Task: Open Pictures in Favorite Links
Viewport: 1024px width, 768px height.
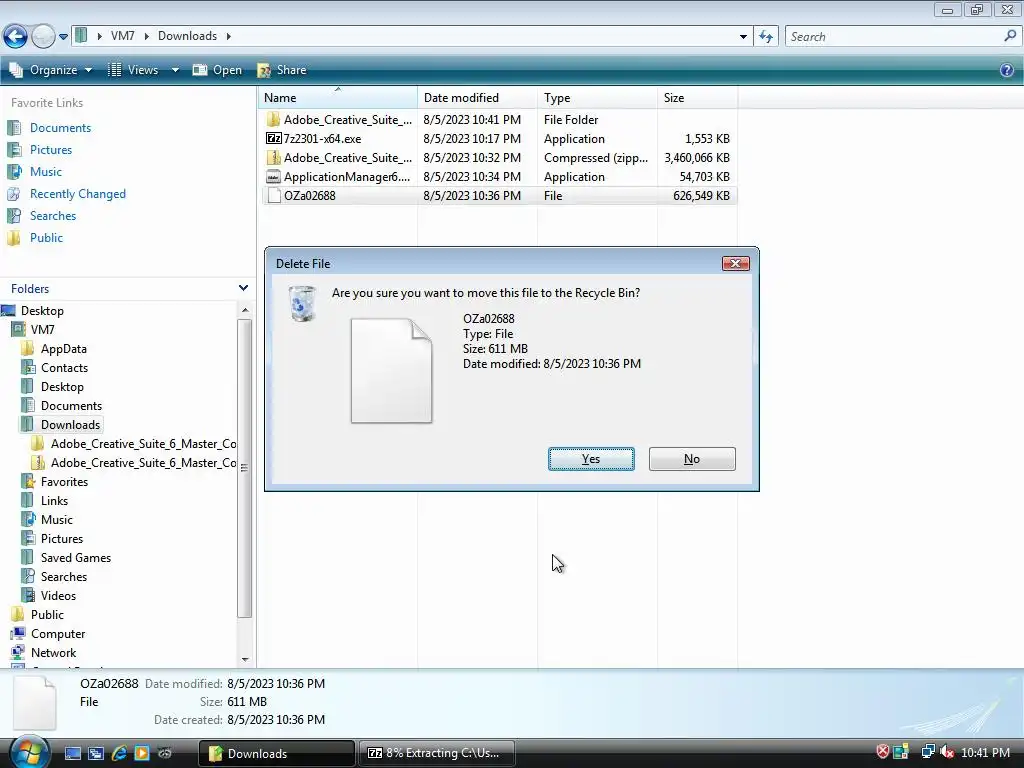Action: (51, 150)
